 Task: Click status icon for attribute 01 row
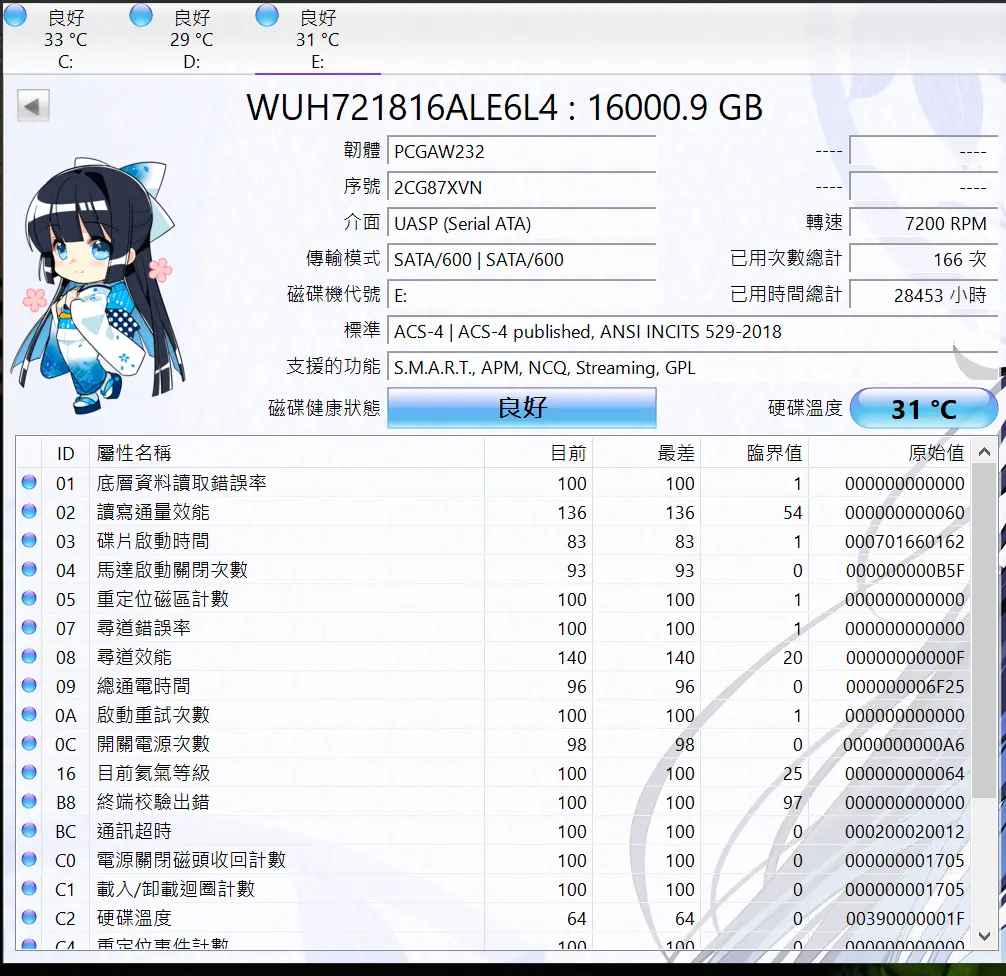click(x=29, y=483)
